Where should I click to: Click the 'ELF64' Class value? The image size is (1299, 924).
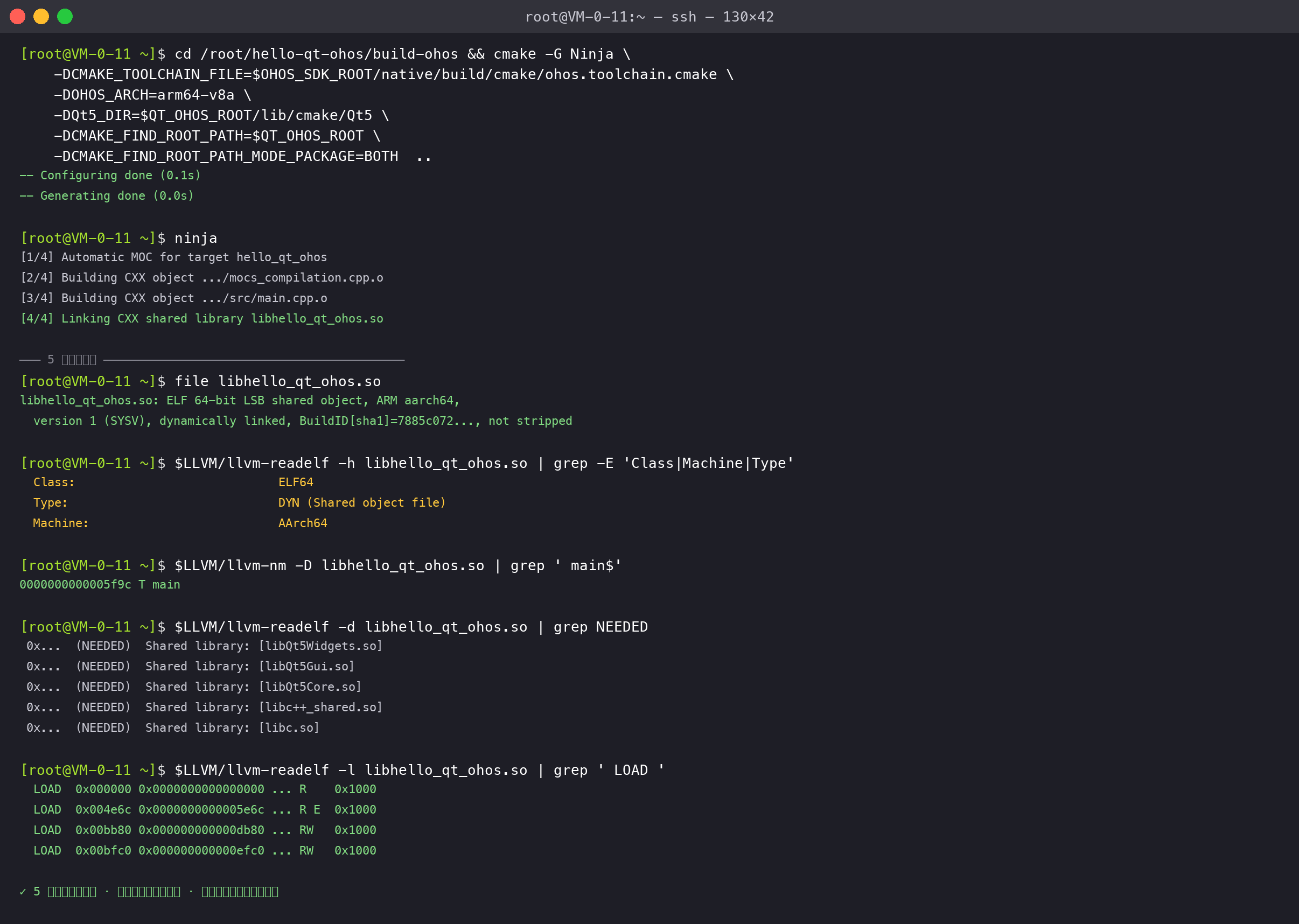(296, 482)
